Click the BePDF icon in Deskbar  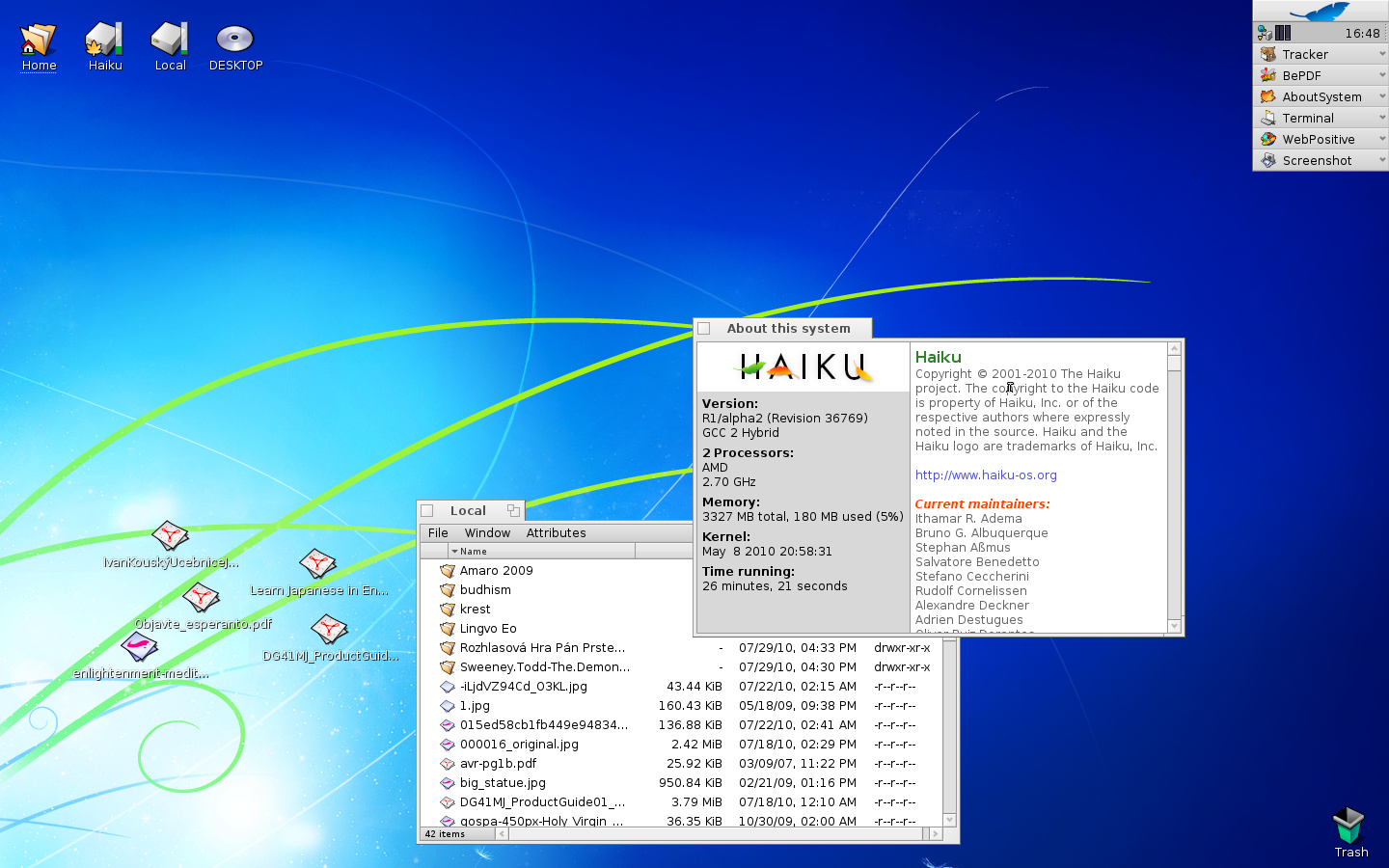coord(1268,75)
